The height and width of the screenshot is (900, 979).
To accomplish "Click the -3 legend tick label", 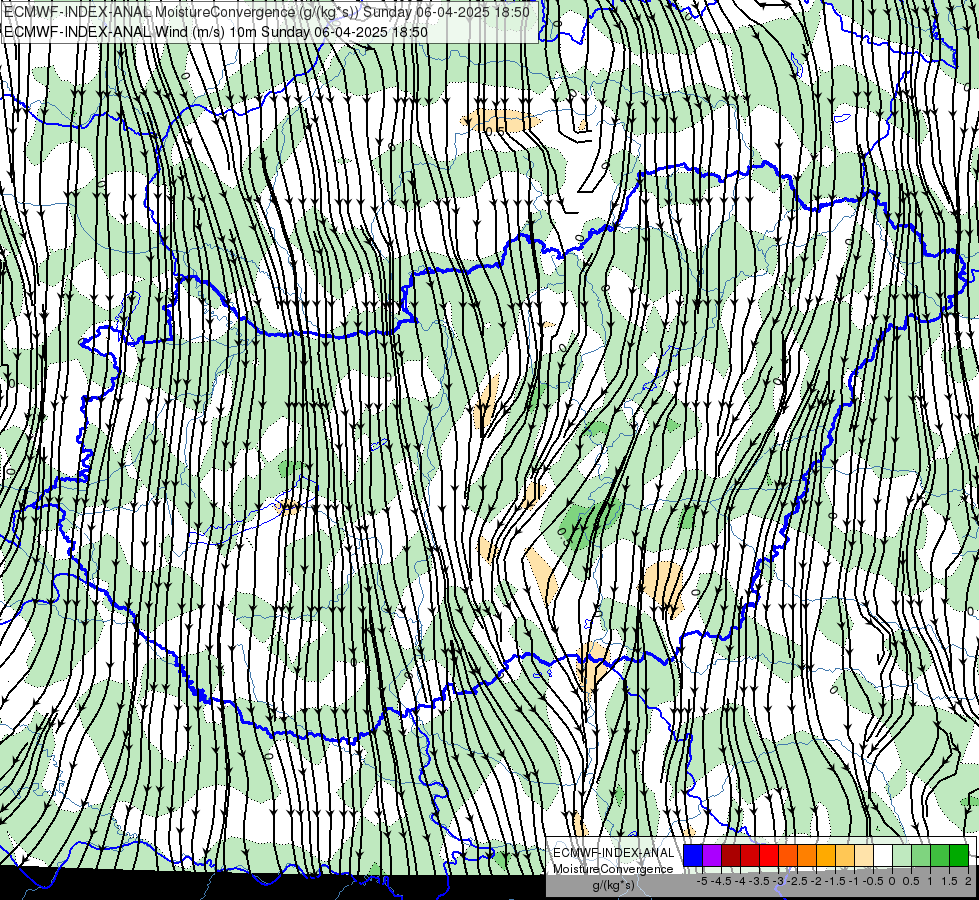I will point(778,881).
